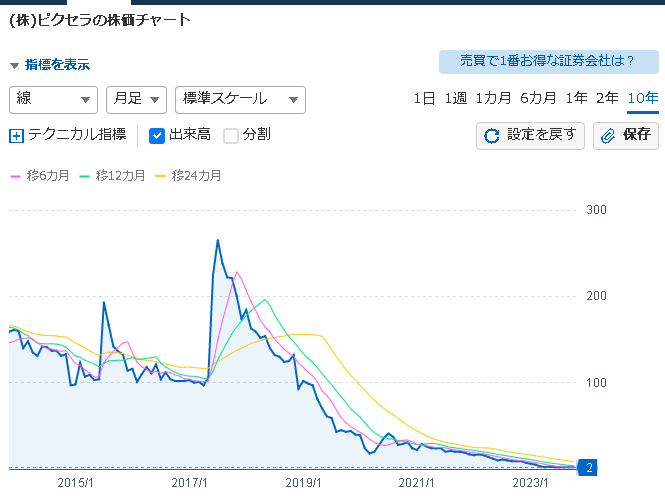Select the 6カ月 range tab
The image size is (665, 503).
538,98
